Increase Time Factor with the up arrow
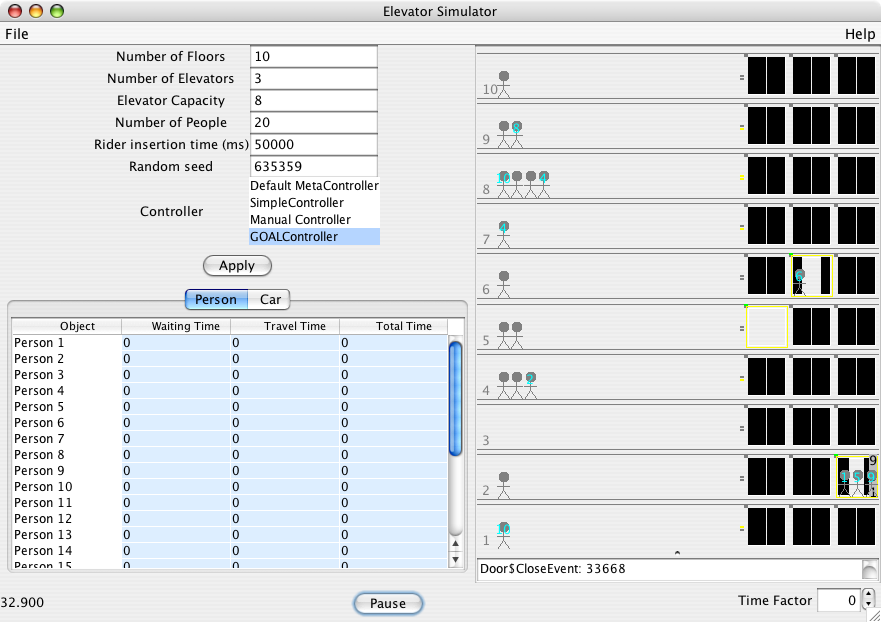The height and width of the screenshot is (622, 881). click(x=867, y=595)
